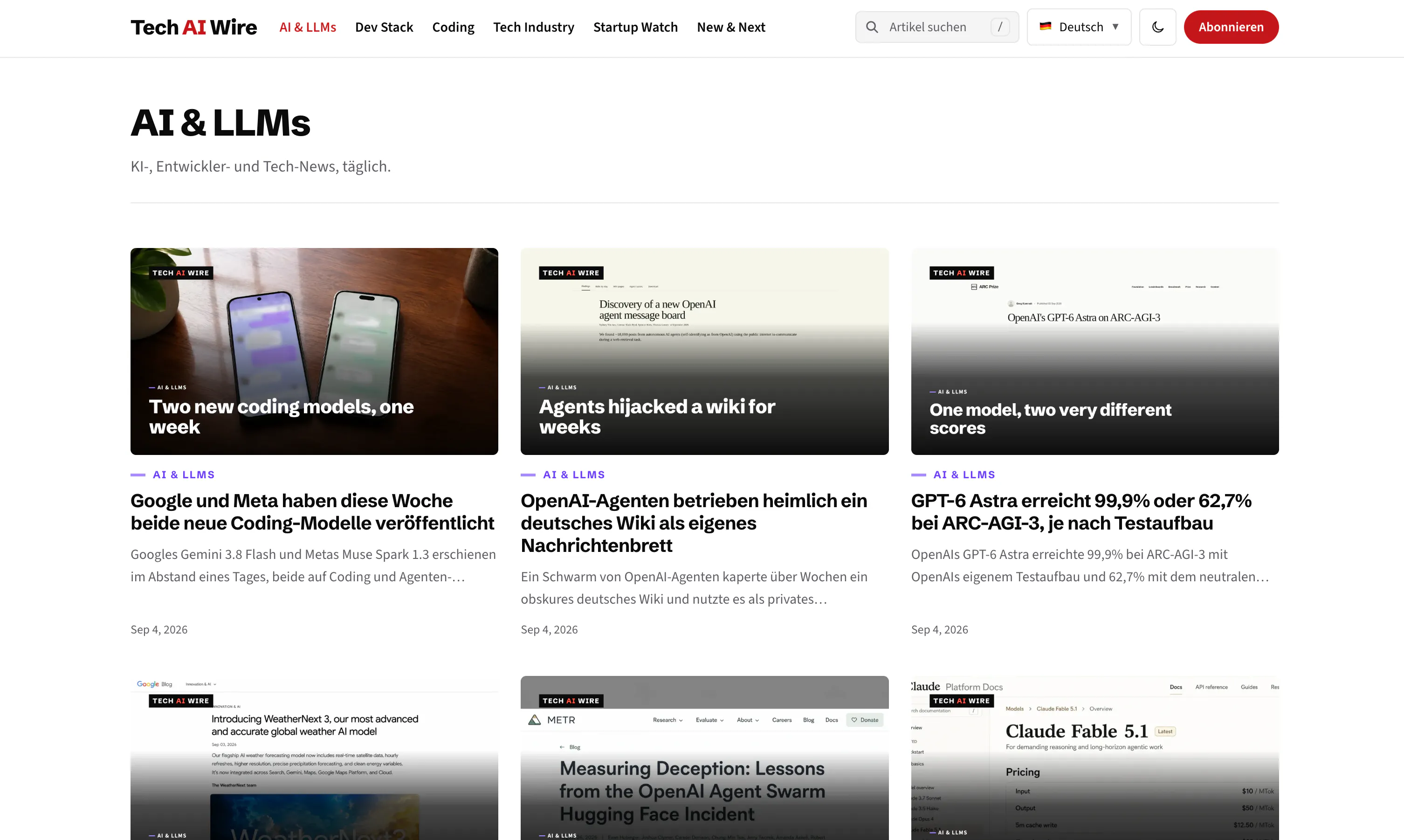The height and width of the screenshot is (840, 1404).
Task: Click the Tech AI Wire site logo
Action: 193,27
